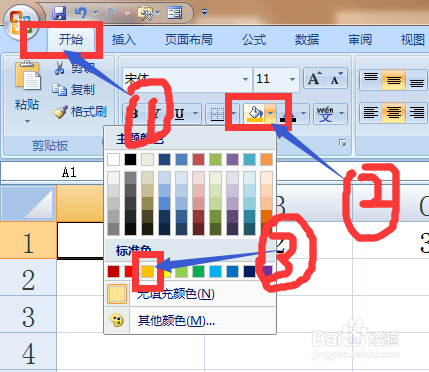Open the 页面布局 tab
This screenshot has height=372, width=429.
tap(189, 40)
